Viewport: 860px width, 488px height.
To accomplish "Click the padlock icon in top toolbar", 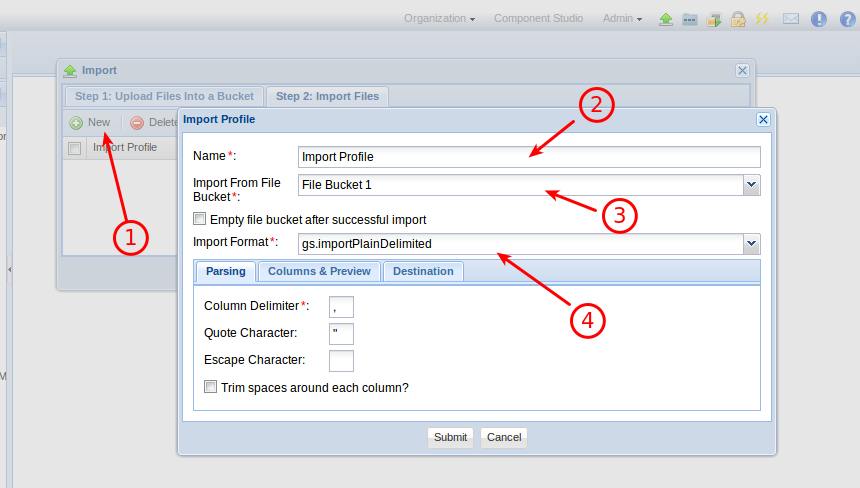I will (x=738, y=19).
